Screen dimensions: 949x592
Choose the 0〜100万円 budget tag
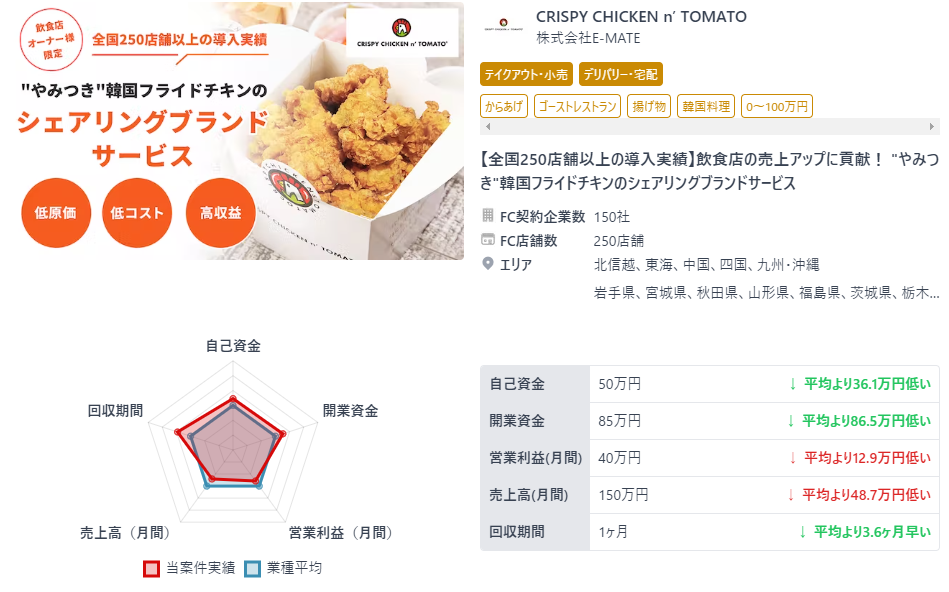(x=777, y=107)
